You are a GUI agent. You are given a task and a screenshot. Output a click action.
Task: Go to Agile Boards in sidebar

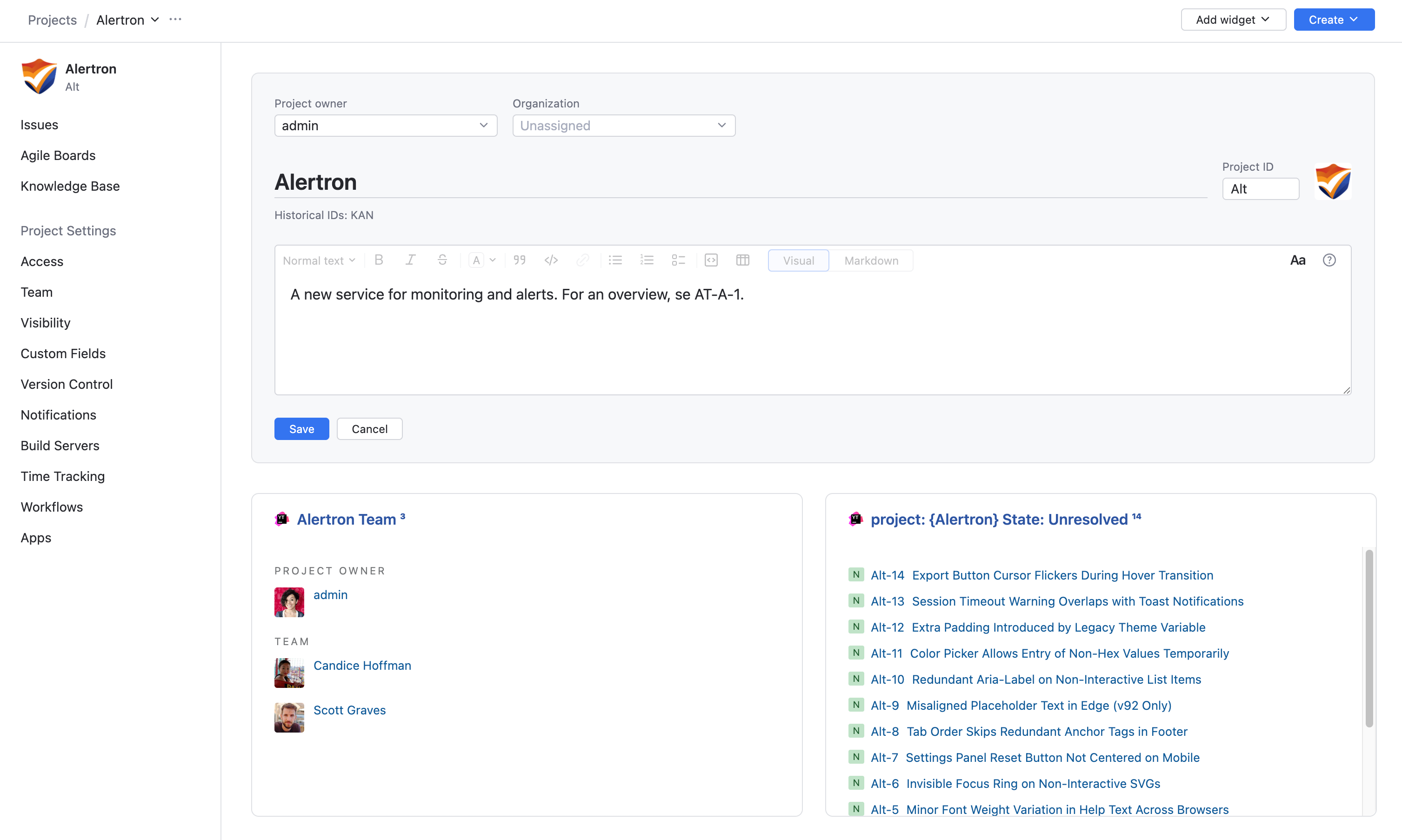pyautogui.click(x=58, y=155)
